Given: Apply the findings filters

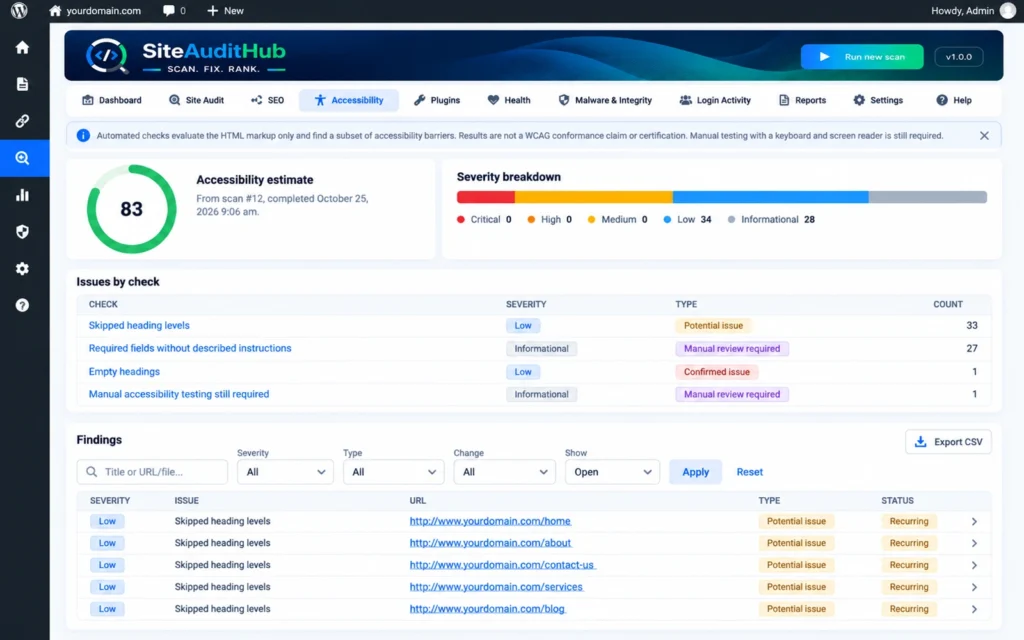Looking at the screenshot, I should click(696, 472).
